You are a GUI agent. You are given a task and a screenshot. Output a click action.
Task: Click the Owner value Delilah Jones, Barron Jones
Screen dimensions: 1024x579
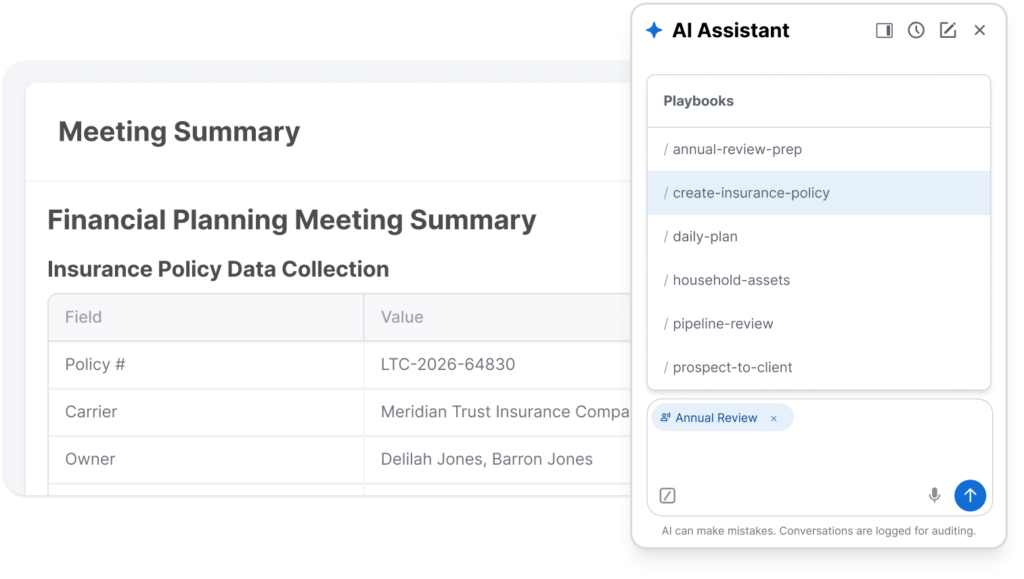(487, 459)
